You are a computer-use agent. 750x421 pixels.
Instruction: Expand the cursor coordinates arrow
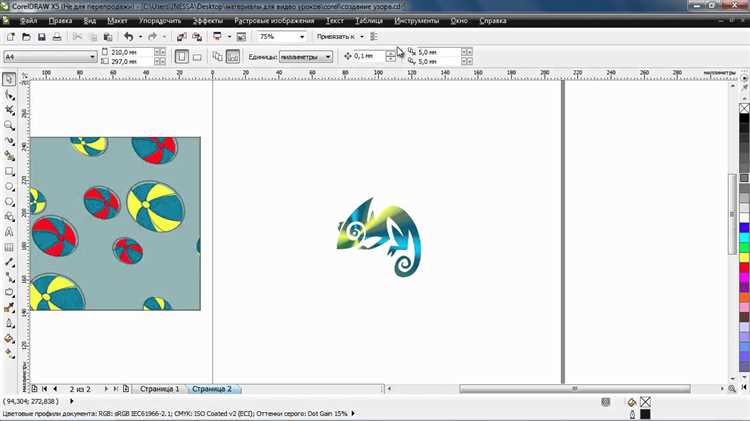coord(72,401)
